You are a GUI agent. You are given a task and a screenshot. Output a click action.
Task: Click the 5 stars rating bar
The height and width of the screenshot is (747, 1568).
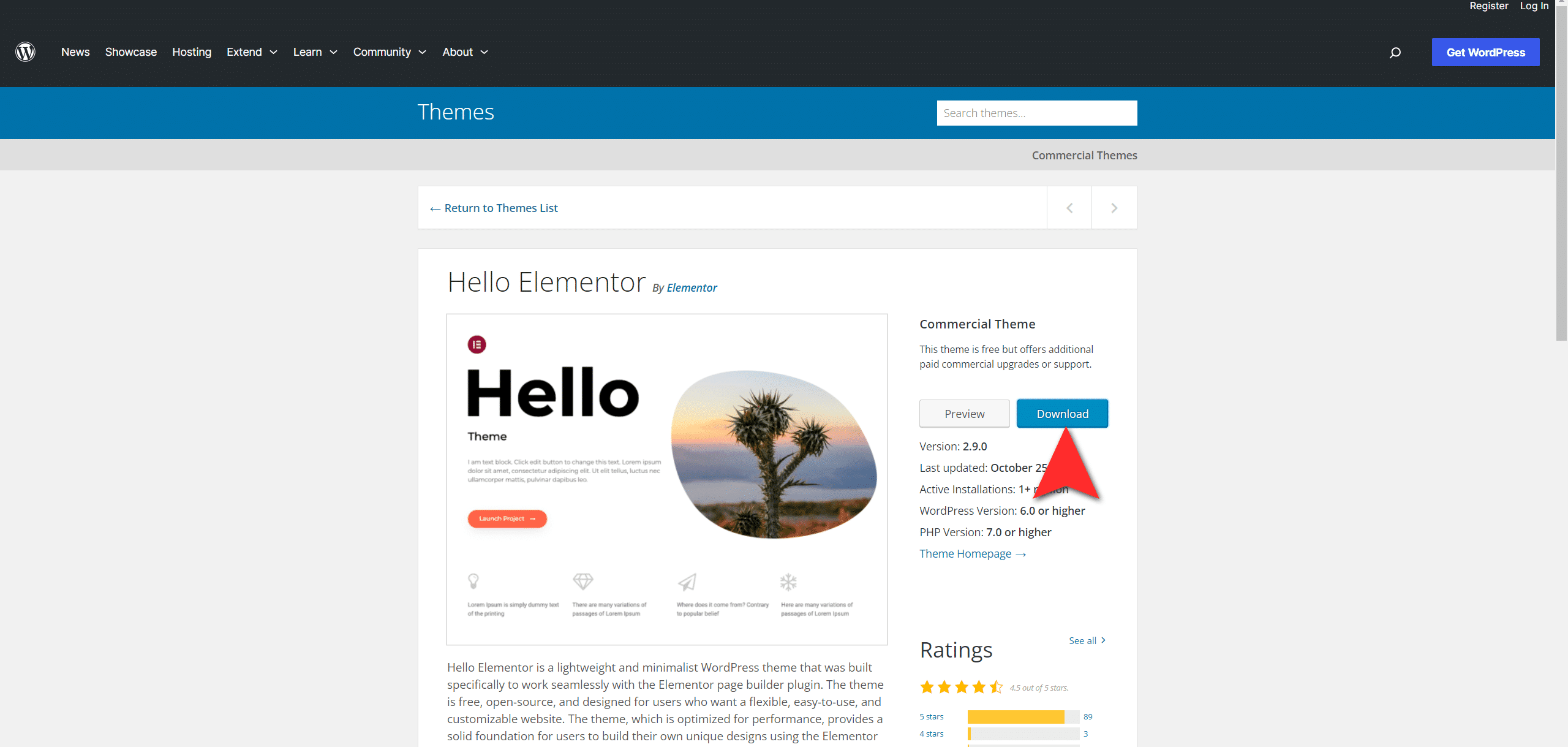pyautogui.click(x=1023, y=716)
